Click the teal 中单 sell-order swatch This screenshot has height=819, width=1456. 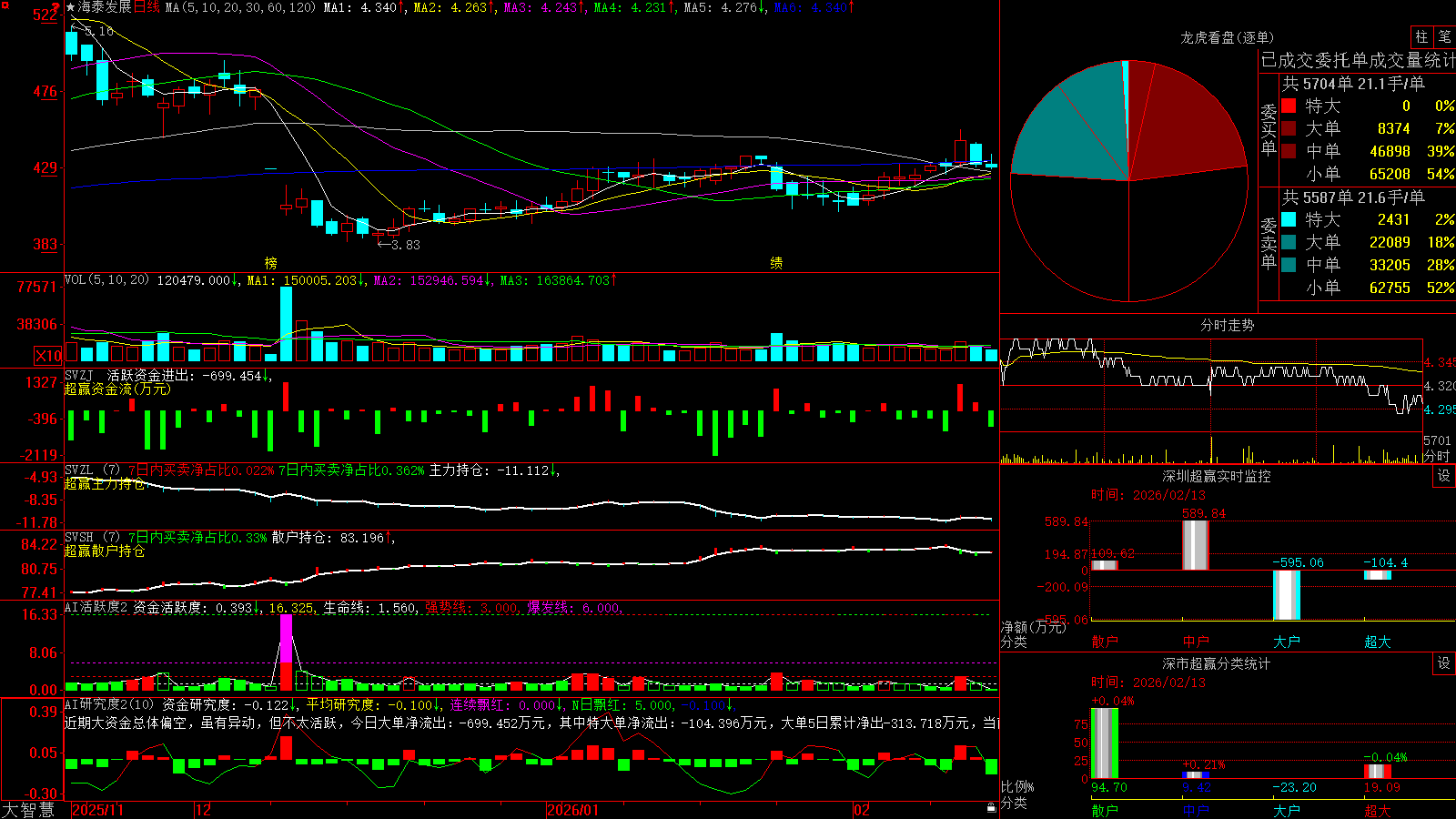[1289, 265]
